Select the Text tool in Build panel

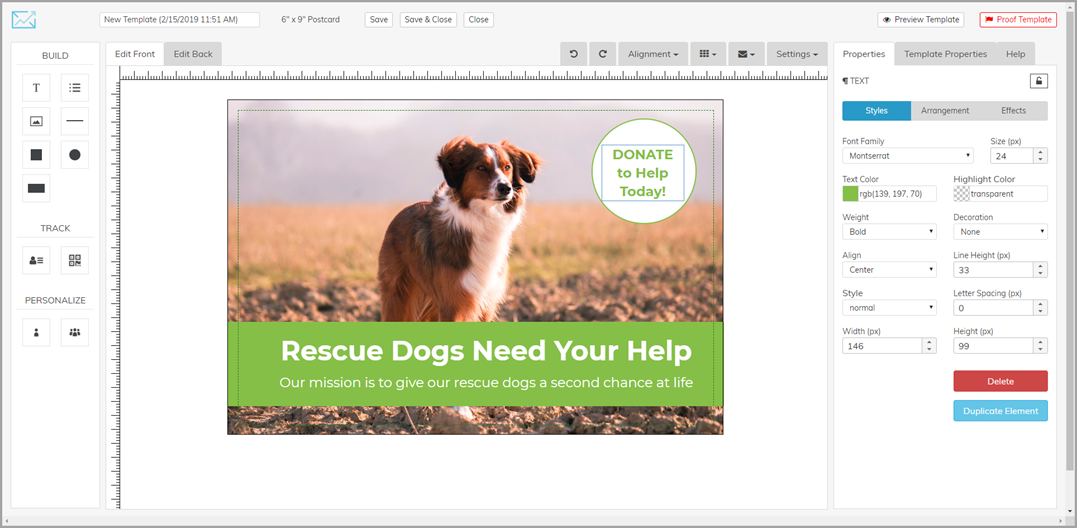pos(36,88)
